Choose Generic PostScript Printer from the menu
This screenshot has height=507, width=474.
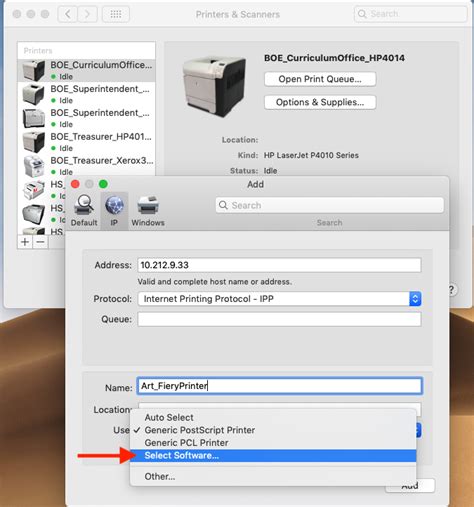tap(273, 430)
